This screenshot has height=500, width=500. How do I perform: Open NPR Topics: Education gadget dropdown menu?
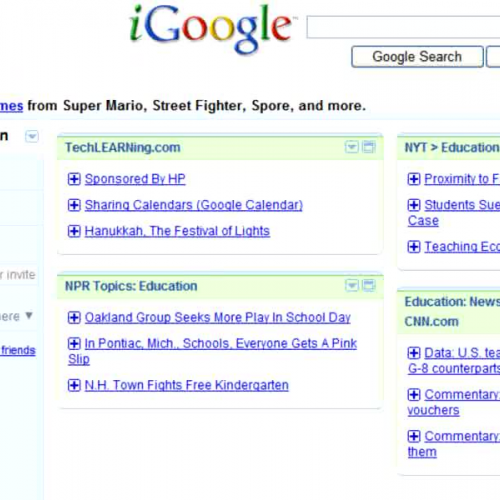[x=352, y=285]
